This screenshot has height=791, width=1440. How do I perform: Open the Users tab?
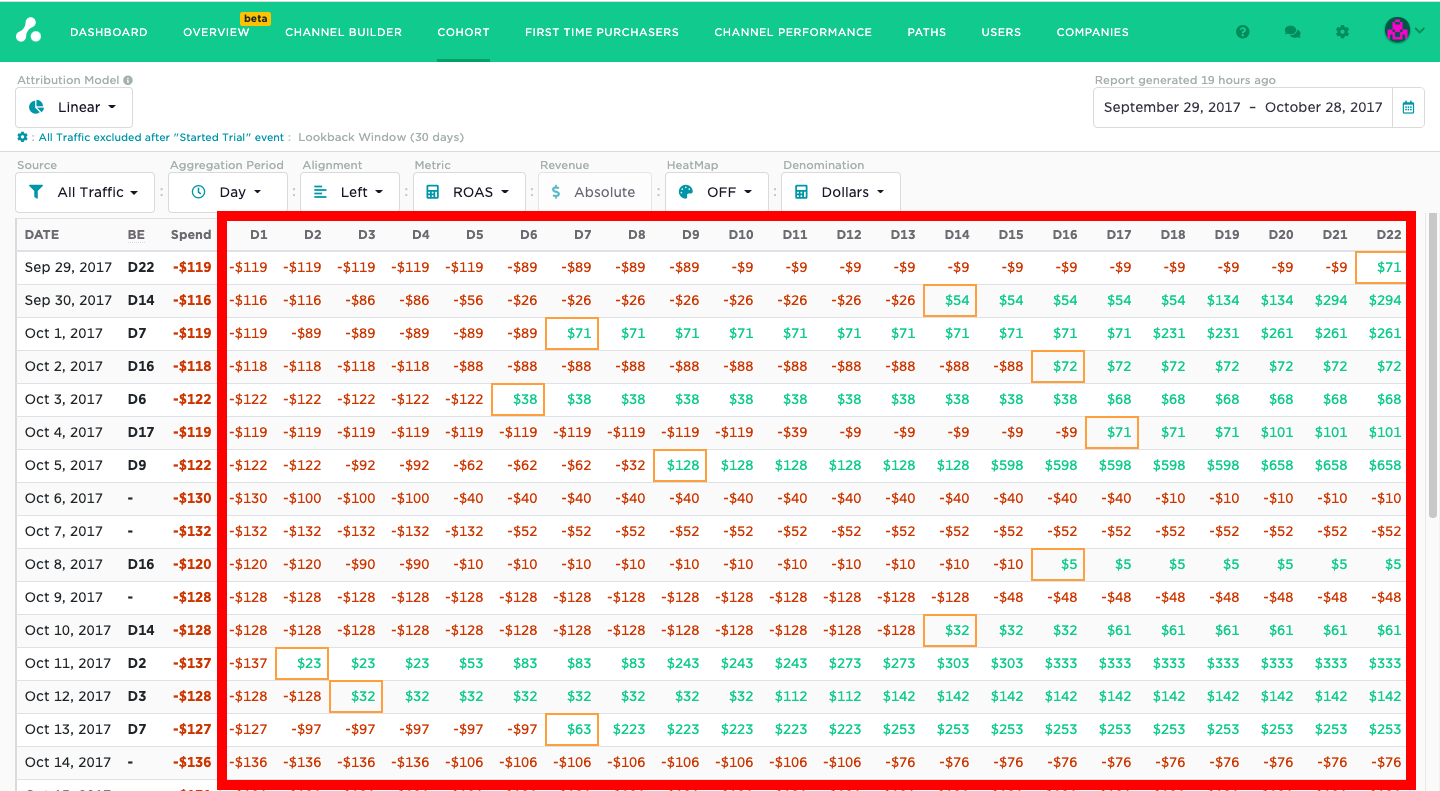[1001, 32]
